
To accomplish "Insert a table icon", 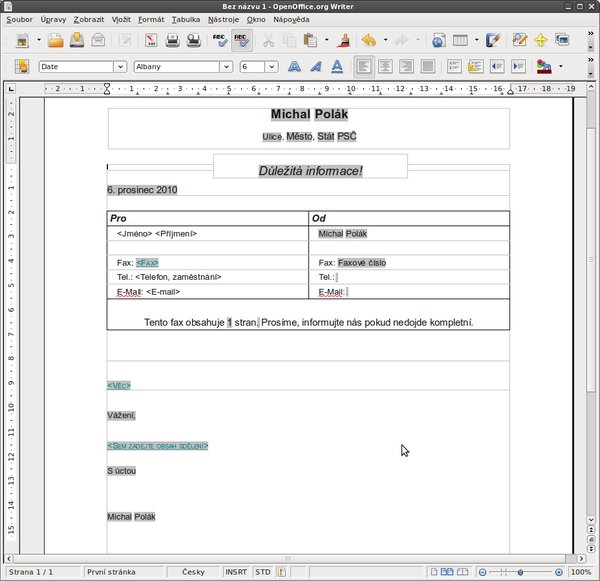I will coord(460,40).
